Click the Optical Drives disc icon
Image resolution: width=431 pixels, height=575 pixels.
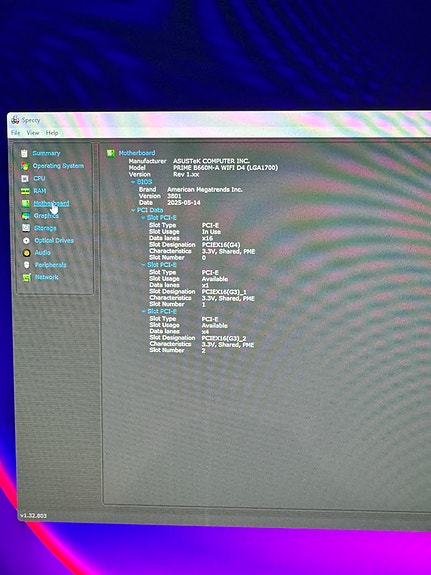(26, 240)
